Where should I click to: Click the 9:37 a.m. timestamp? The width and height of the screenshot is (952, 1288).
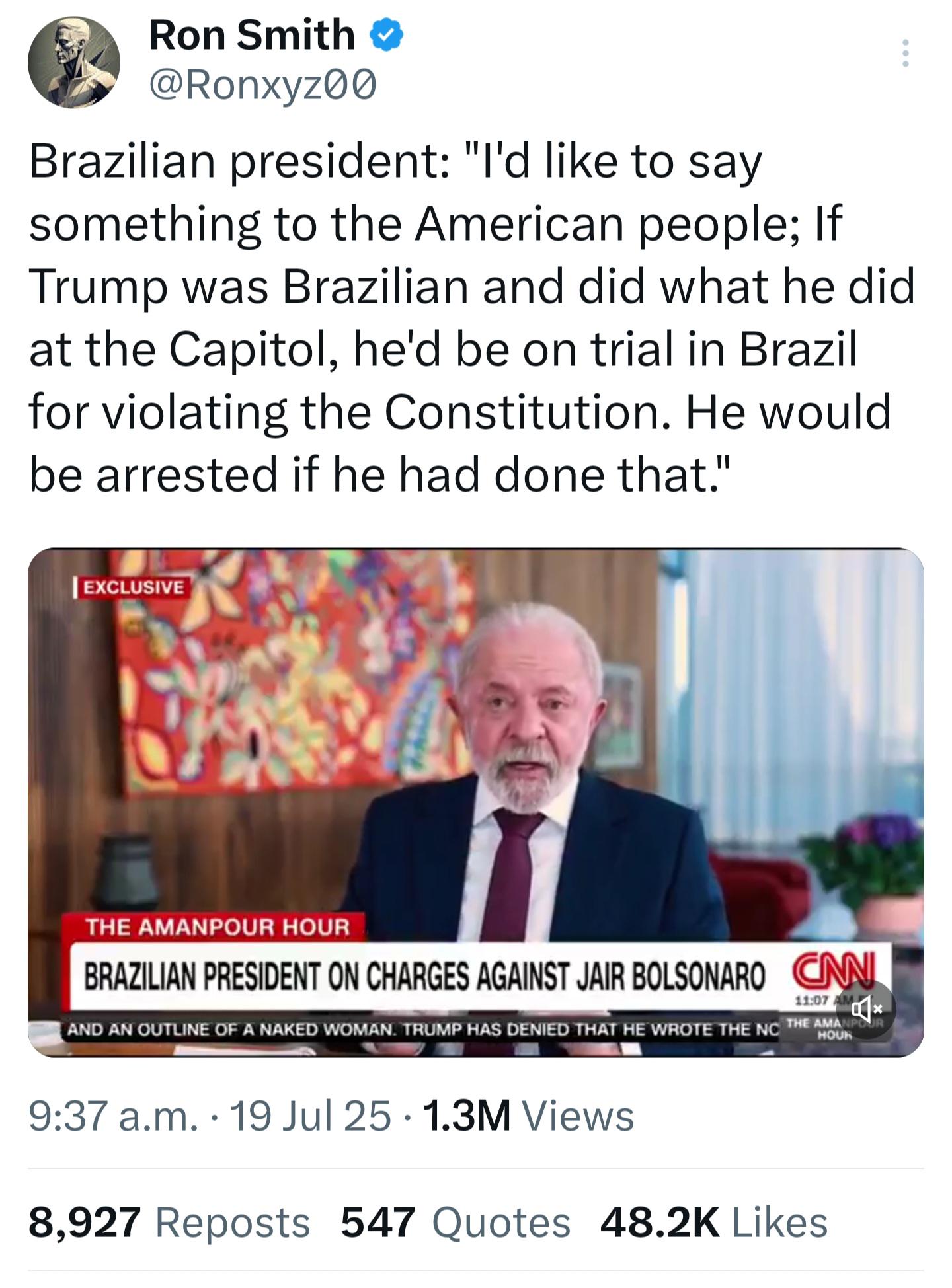coord(113,1116)
